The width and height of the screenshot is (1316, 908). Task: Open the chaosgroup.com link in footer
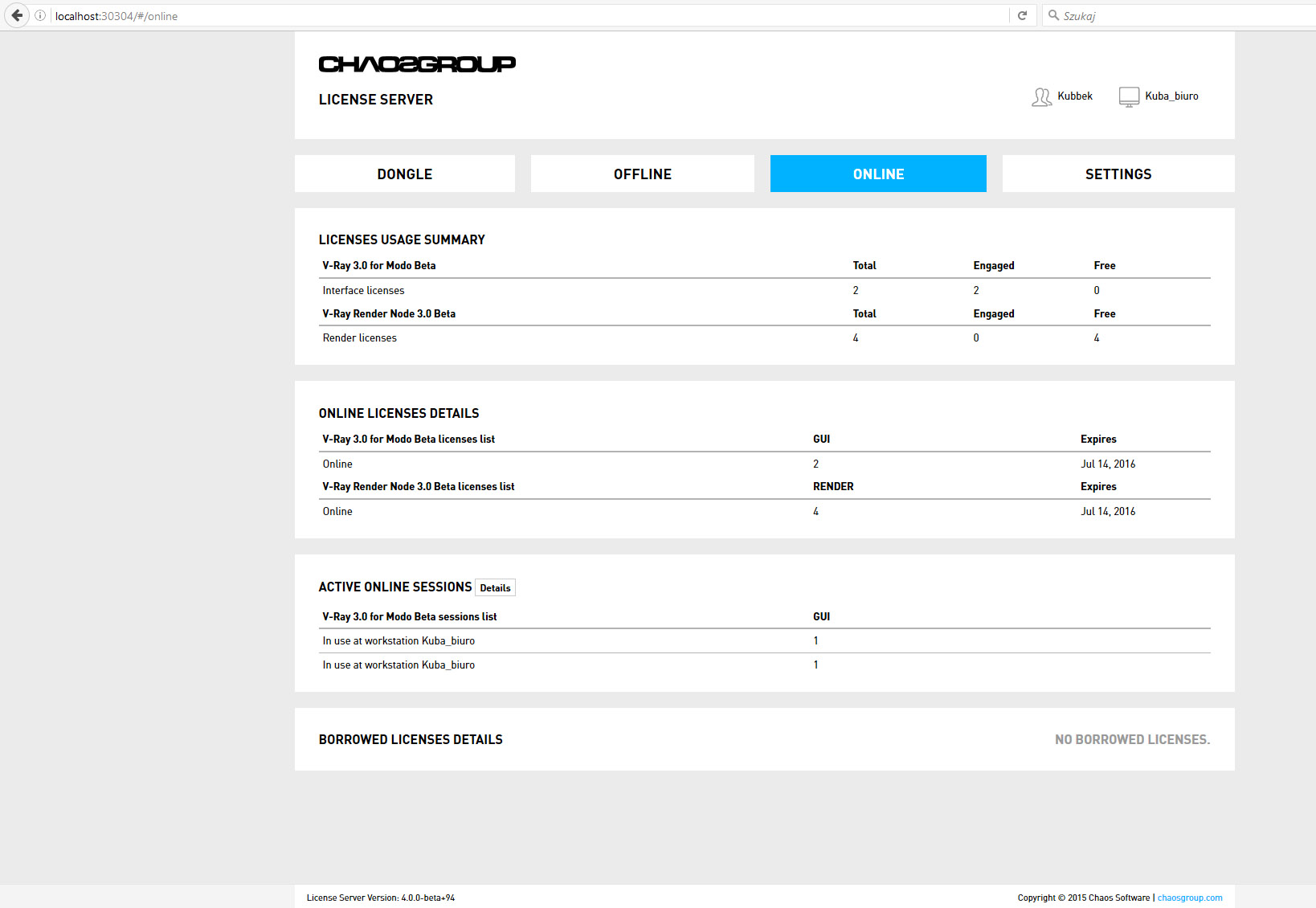point(1190,898)
